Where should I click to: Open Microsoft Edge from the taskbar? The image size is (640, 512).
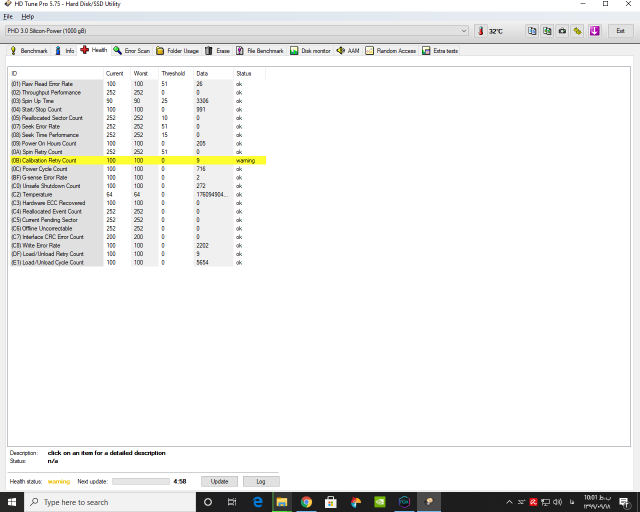pyautogui.click(x=258, y=502)
